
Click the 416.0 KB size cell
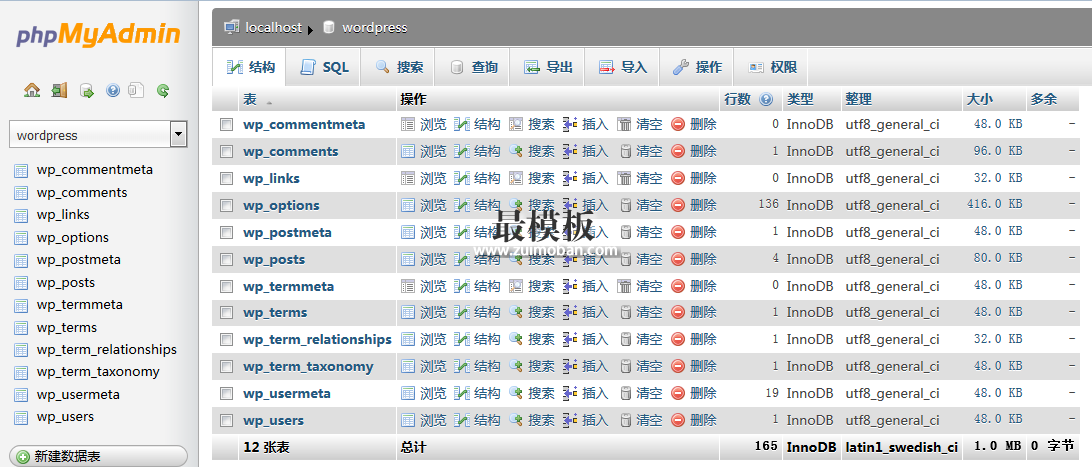point(994,205)
